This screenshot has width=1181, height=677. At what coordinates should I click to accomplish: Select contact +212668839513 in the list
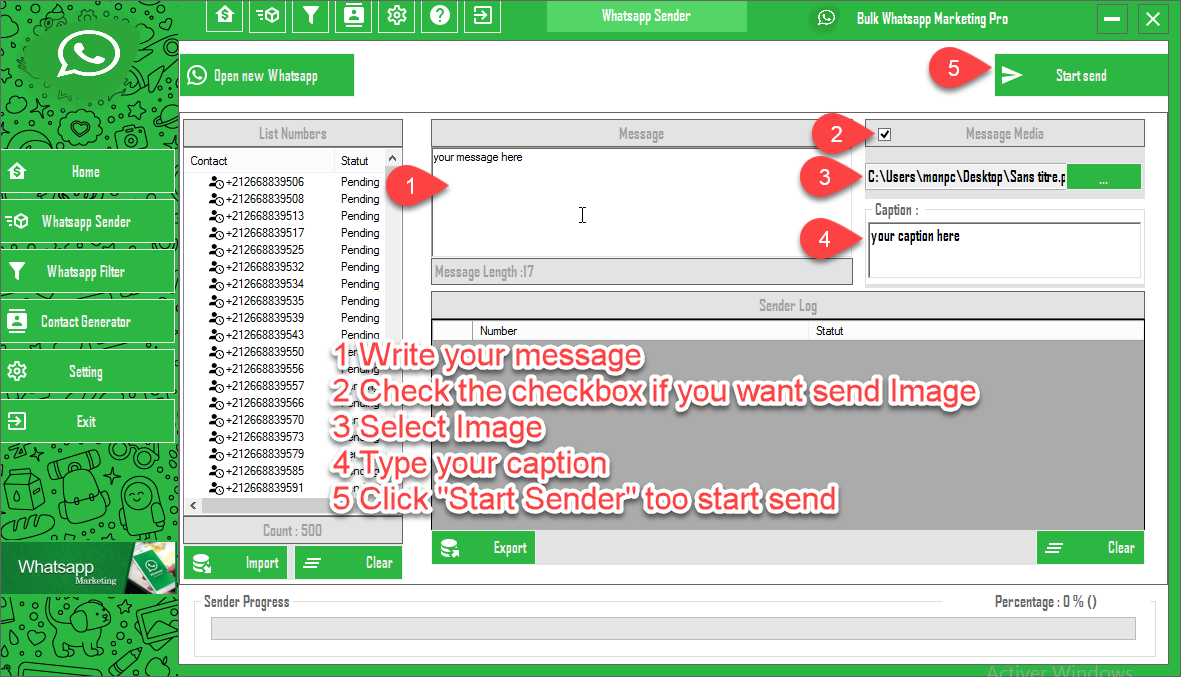(265, 216)
